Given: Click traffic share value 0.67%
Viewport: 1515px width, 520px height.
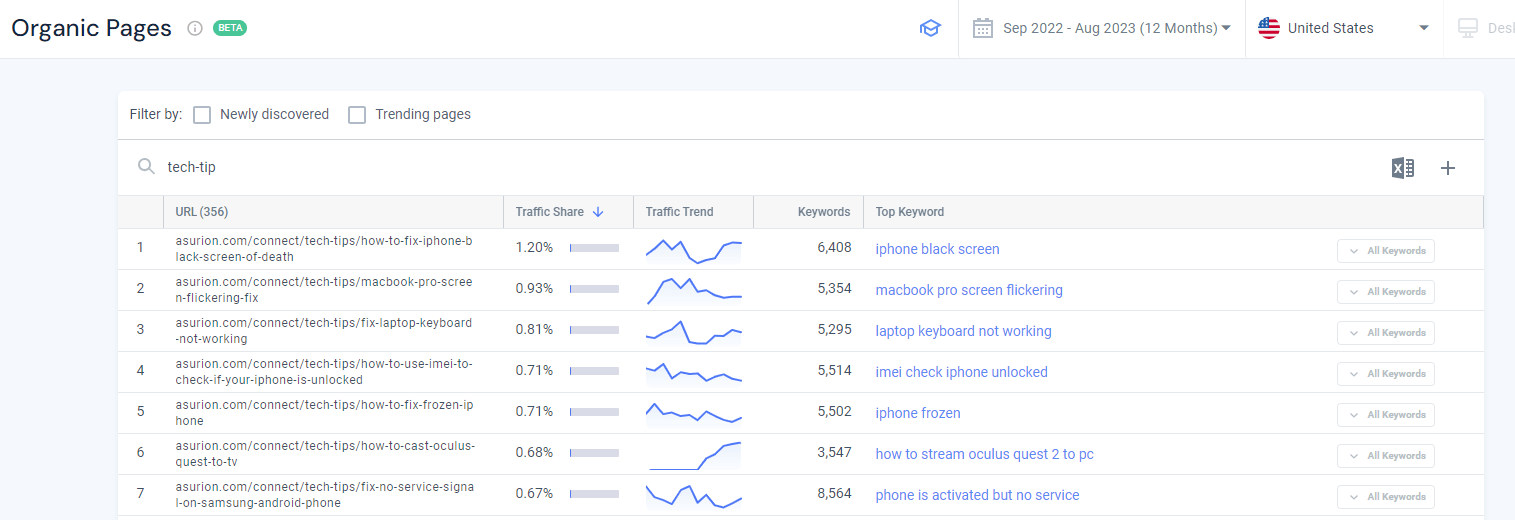Looking at the screenshot, I should coord(534,494).
